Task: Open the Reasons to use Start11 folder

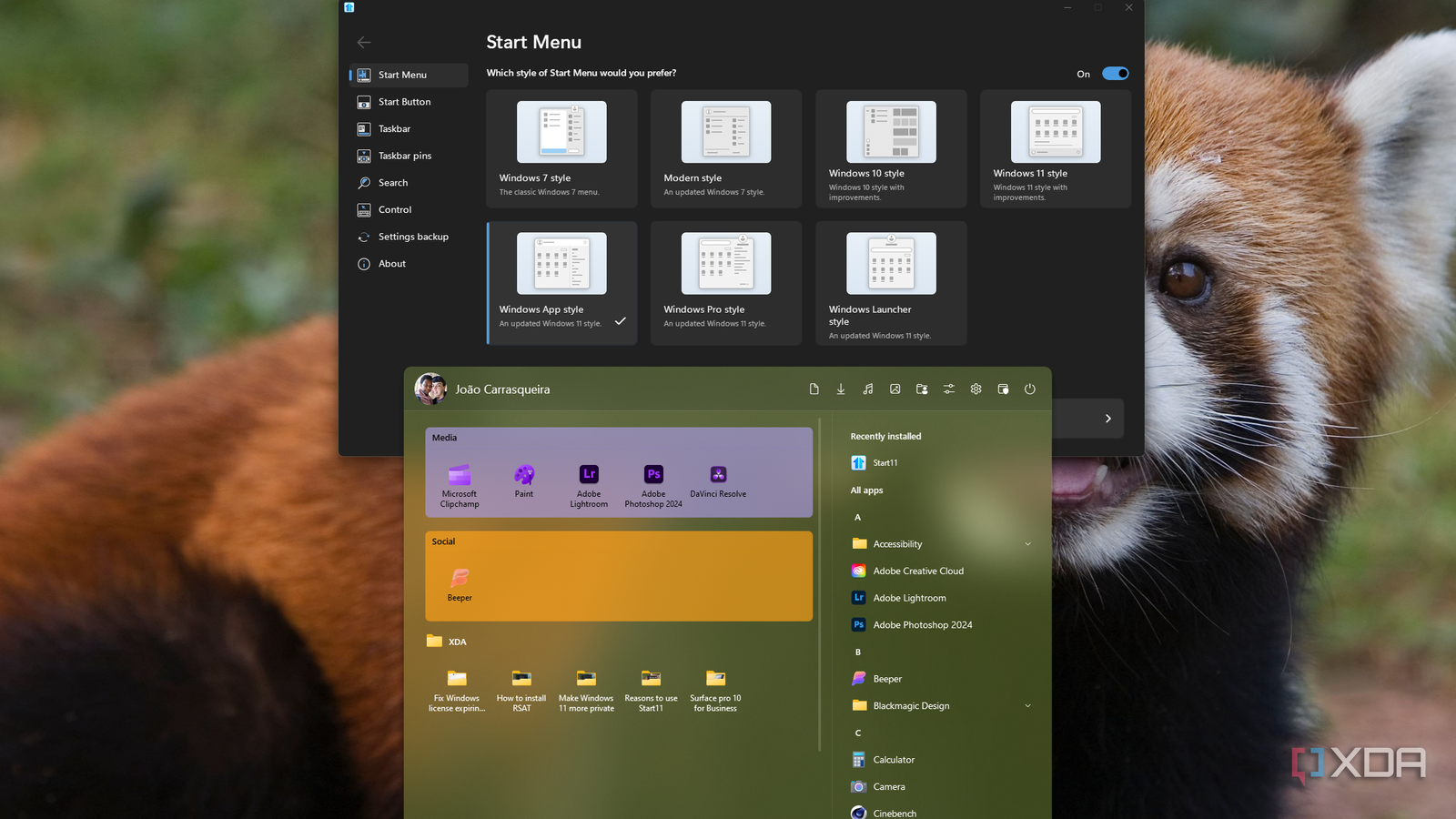Action: pos(651,690)
